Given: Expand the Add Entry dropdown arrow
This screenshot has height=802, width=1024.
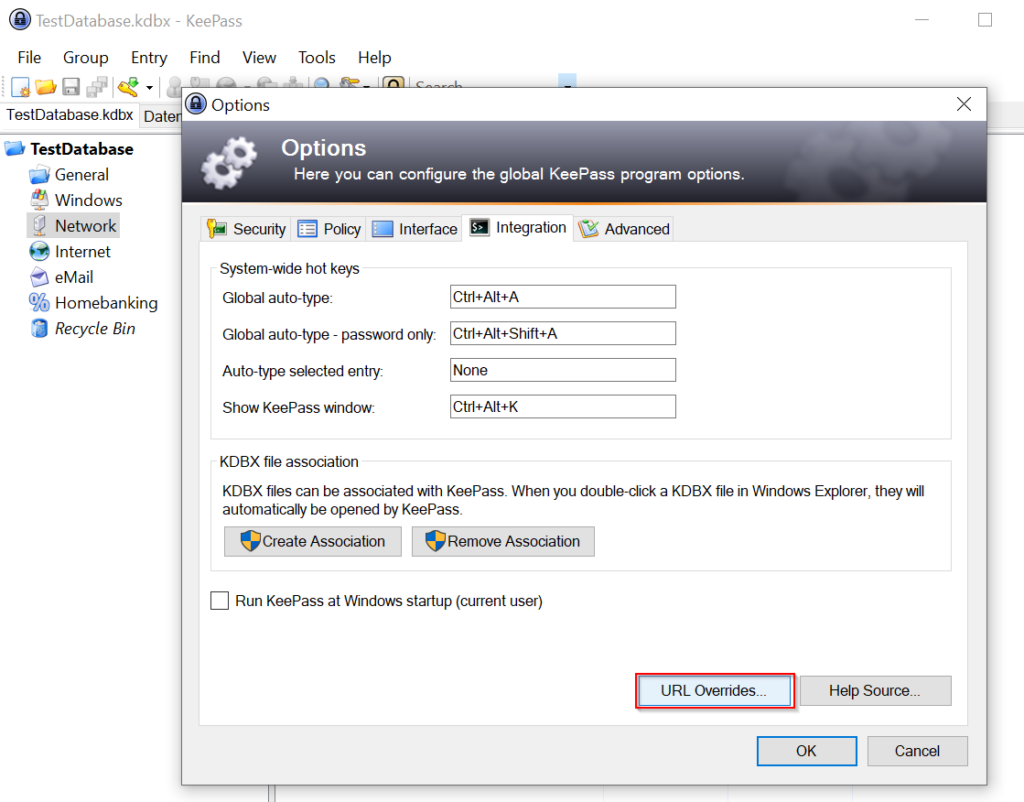Looking at the screenshot, I should point(150,87).
